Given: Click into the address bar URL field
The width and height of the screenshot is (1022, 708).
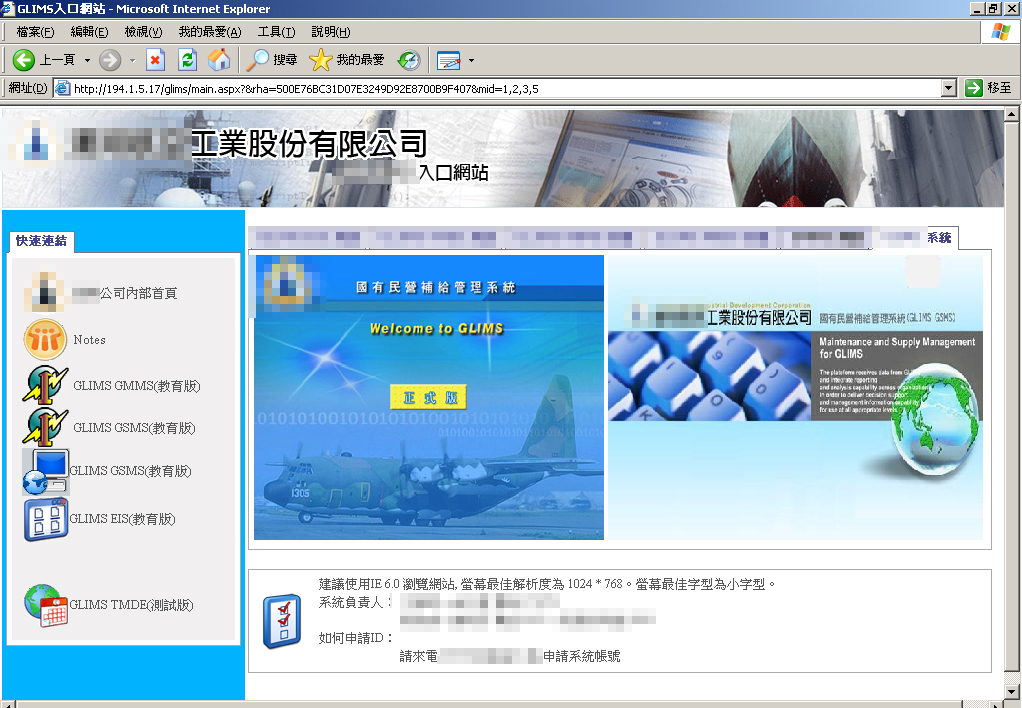Looking at the screenshot, I should 500,88.
